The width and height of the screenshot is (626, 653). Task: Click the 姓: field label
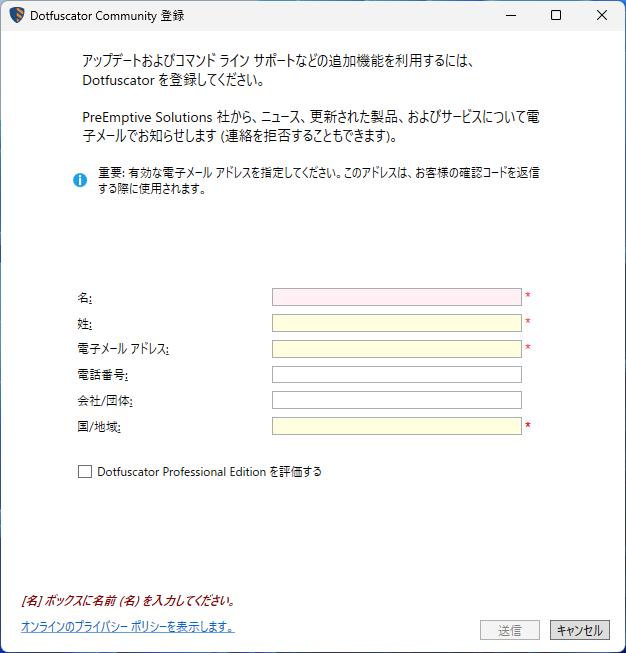(x=85, y=324)
